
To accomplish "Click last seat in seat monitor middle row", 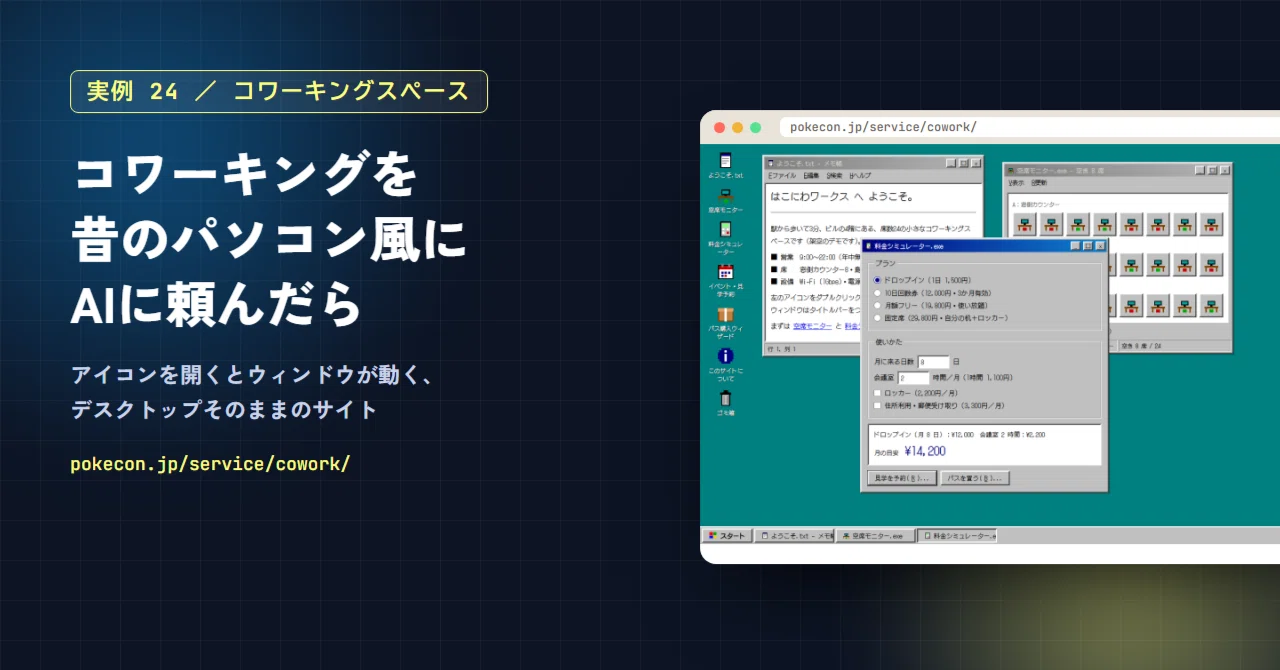I will tap(1212, 265).
